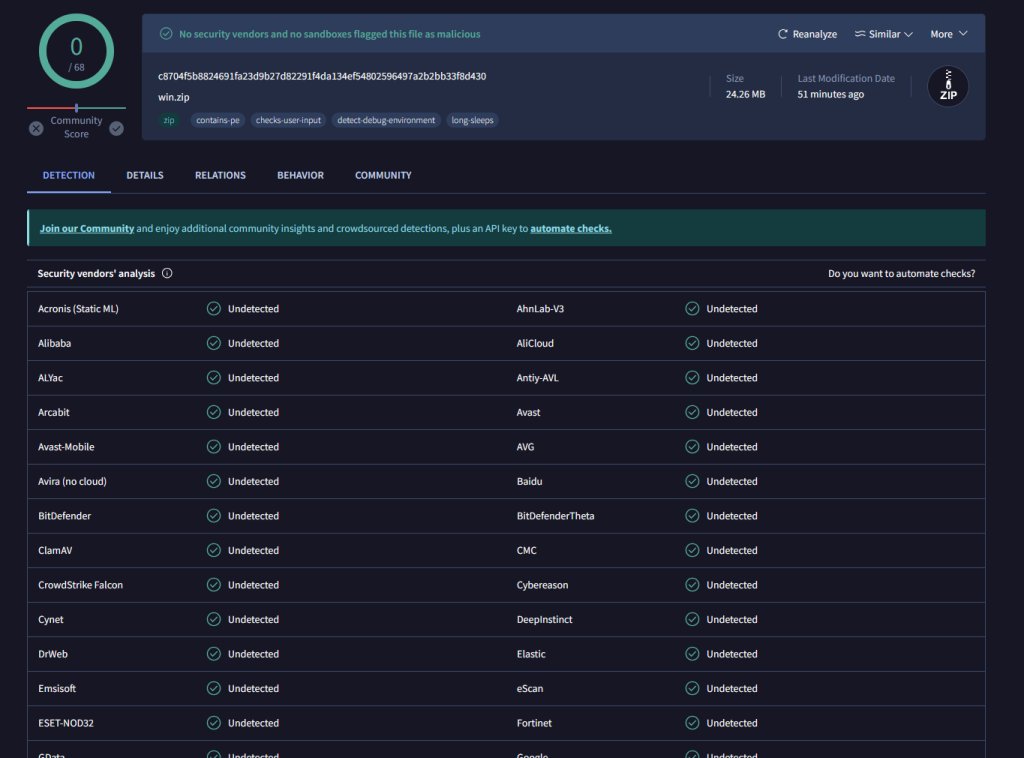Screen dimensions: 1024x758
Task: Click the 51 minutes ago date value
Action: click(x=830, y=94)
